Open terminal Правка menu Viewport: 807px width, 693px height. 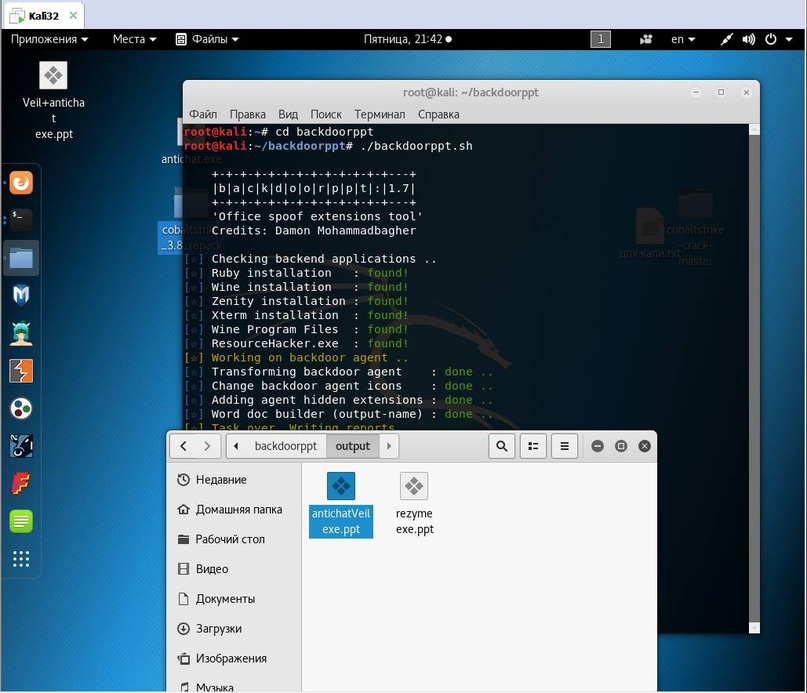pos(247,114)
